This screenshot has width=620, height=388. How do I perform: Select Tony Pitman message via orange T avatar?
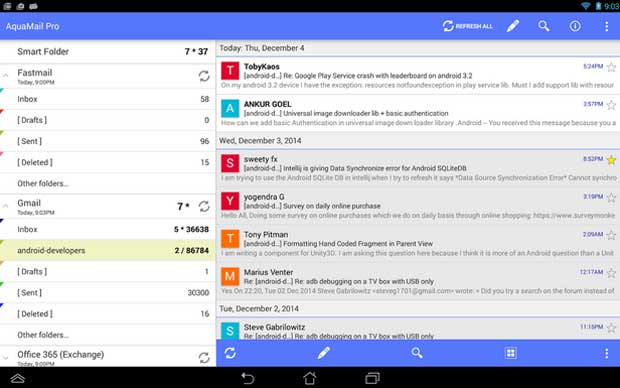pyautogui.click(x=230, y=239)
